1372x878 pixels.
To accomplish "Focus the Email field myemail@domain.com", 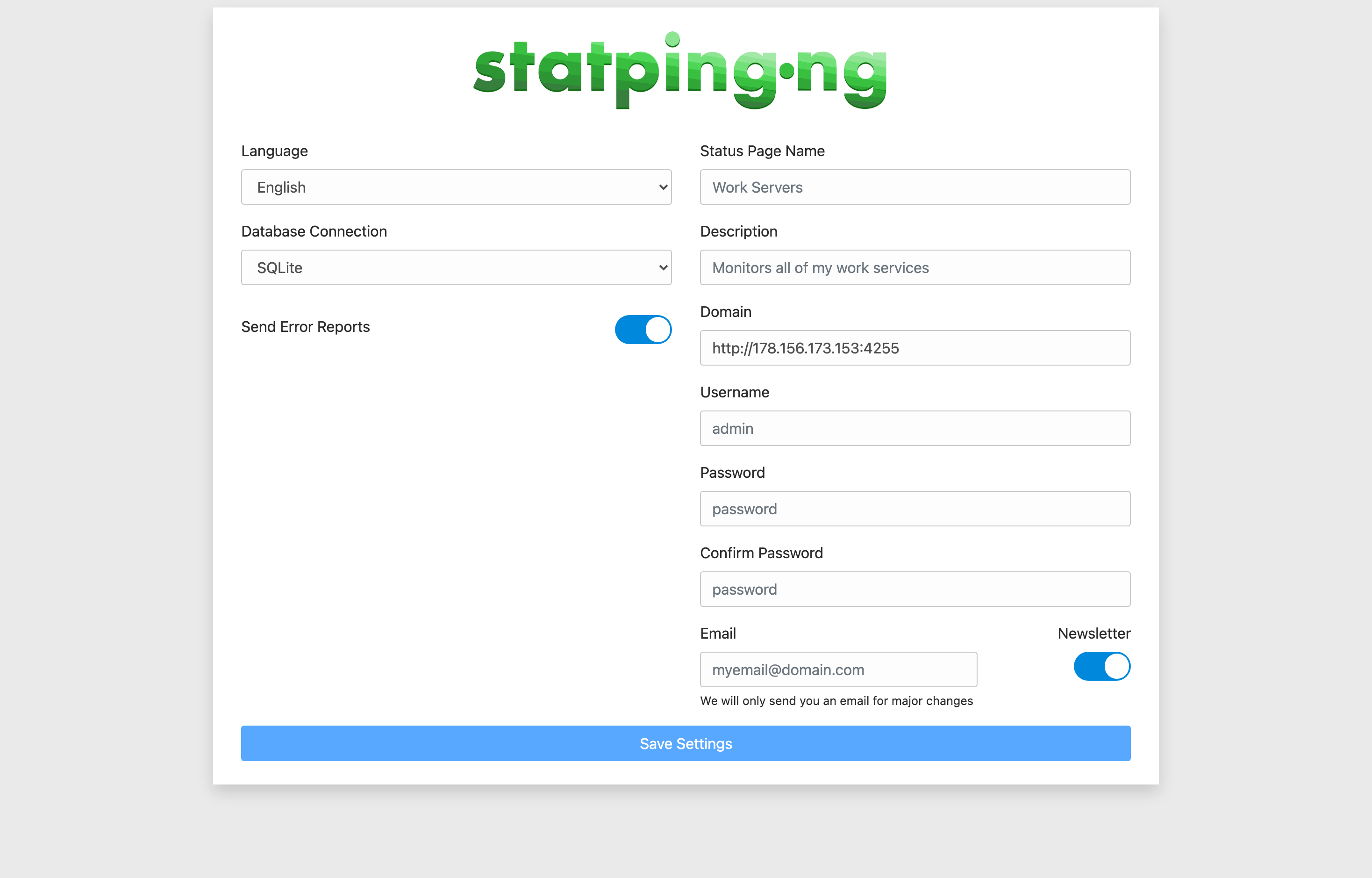I will [x=839, y=669].
